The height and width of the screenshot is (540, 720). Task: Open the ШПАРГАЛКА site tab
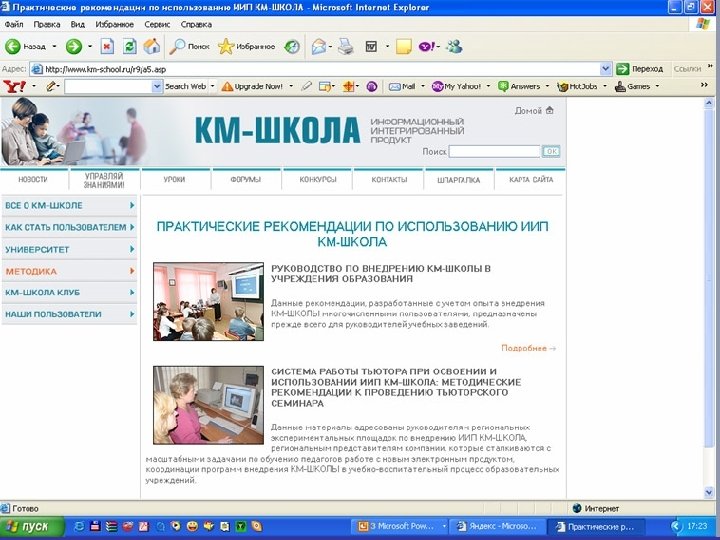(459, 180)
